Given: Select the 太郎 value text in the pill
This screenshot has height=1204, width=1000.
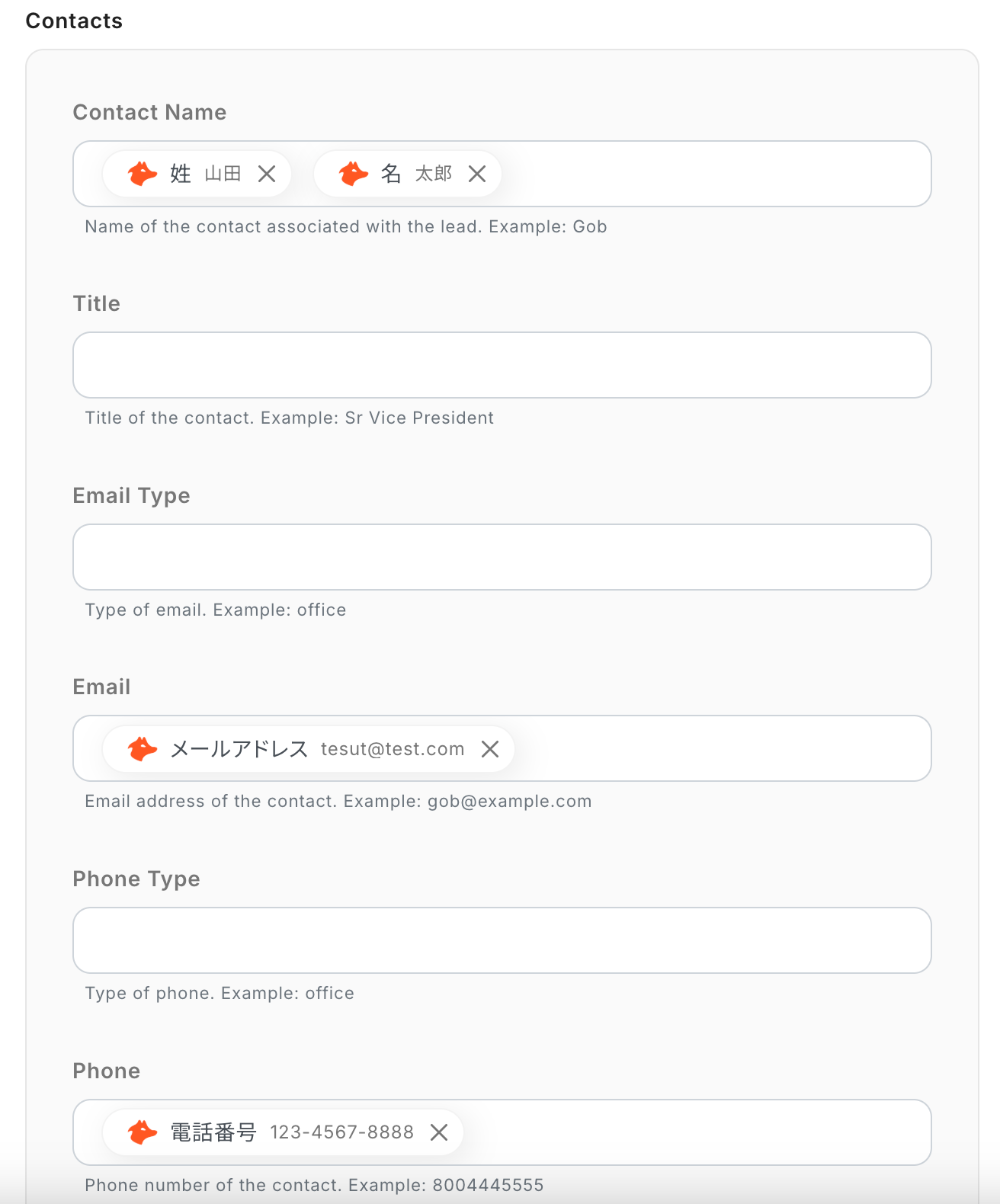Looking at the screenshot, I should click(433, 174).
